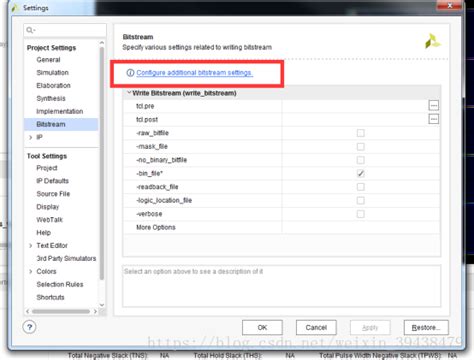The width and height of the screenshot is (474, 360).
Task: Click the settings tree down arrow
Action: point(102,305)
